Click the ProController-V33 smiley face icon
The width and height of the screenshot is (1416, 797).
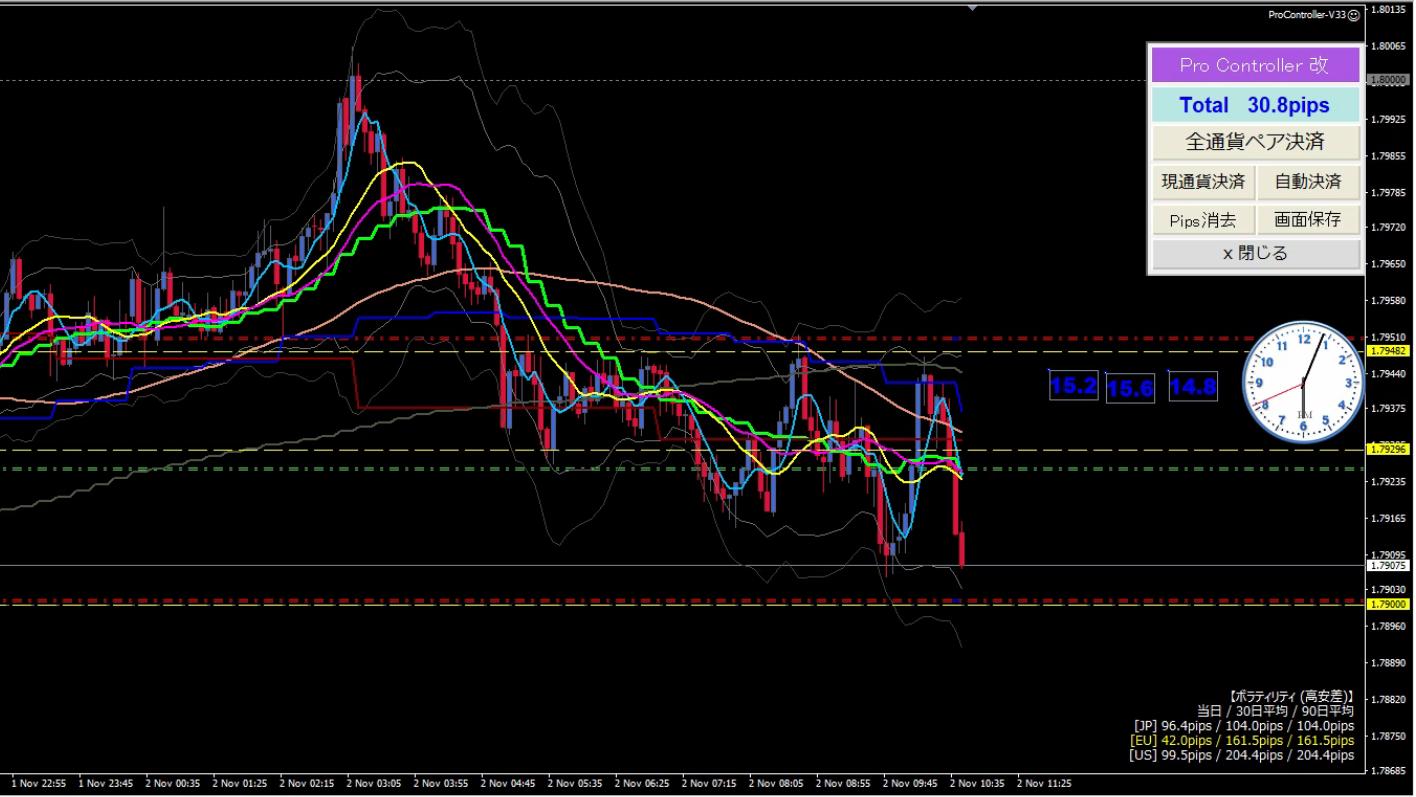pos(1353,15)
